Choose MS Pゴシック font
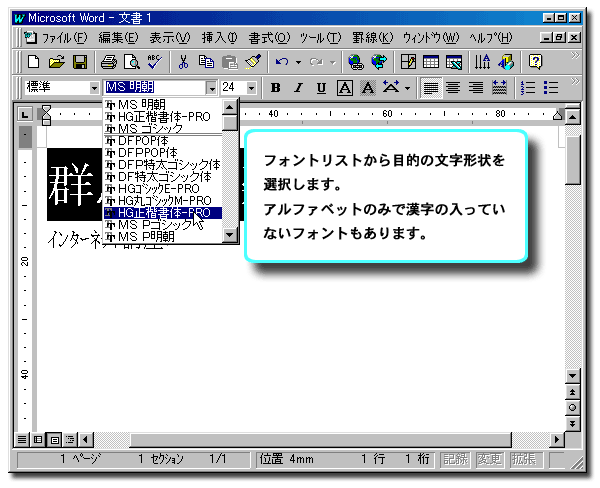The height and width of the screenshot is (488, 600). (x=163, y=225)
